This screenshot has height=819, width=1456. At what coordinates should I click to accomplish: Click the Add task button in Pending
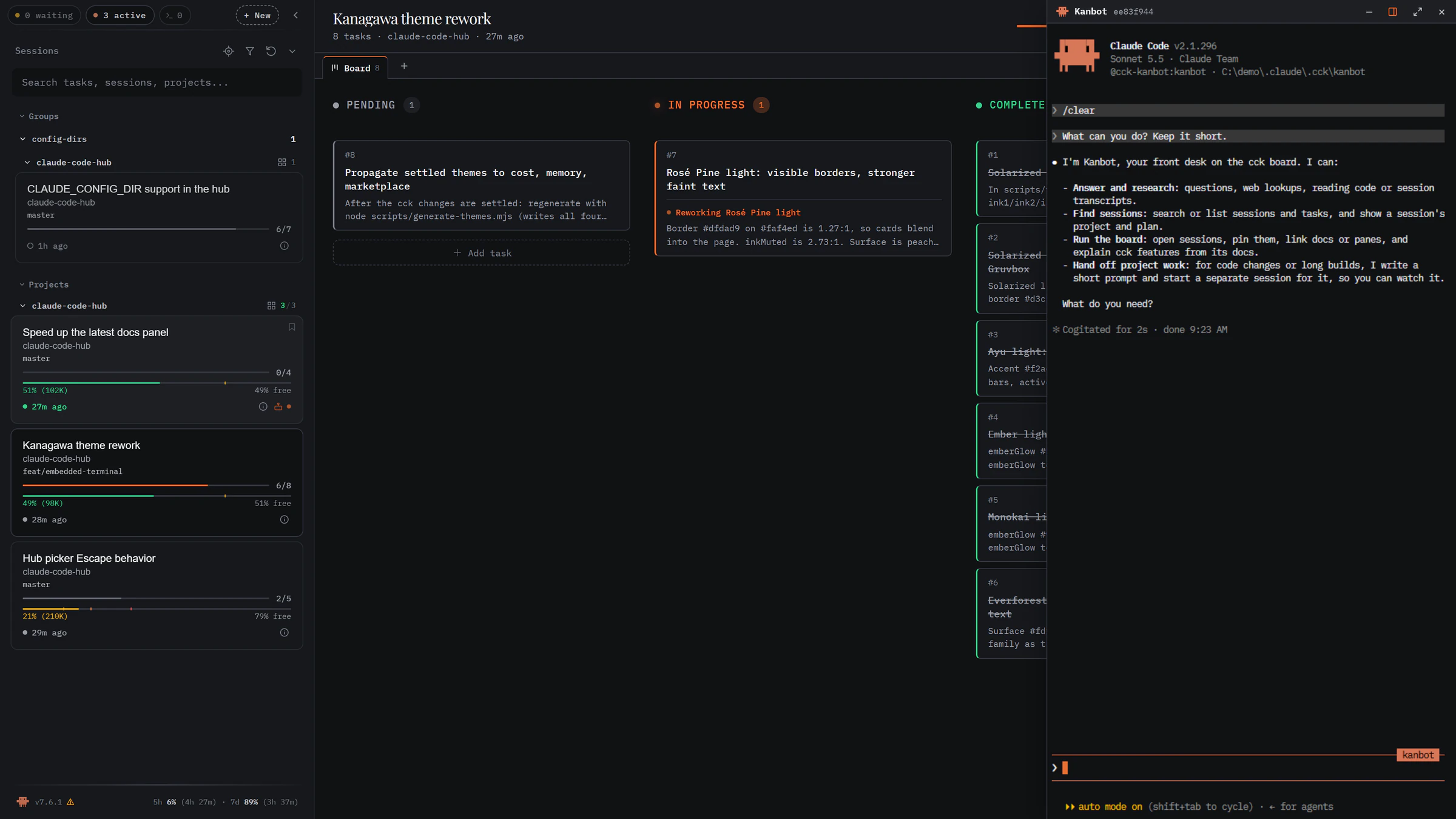coord(481,252)
